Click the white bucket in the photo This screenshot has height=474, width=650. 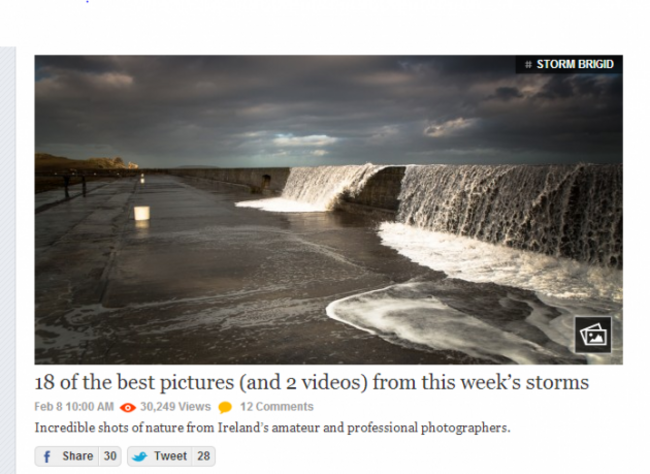click(142, 213)
